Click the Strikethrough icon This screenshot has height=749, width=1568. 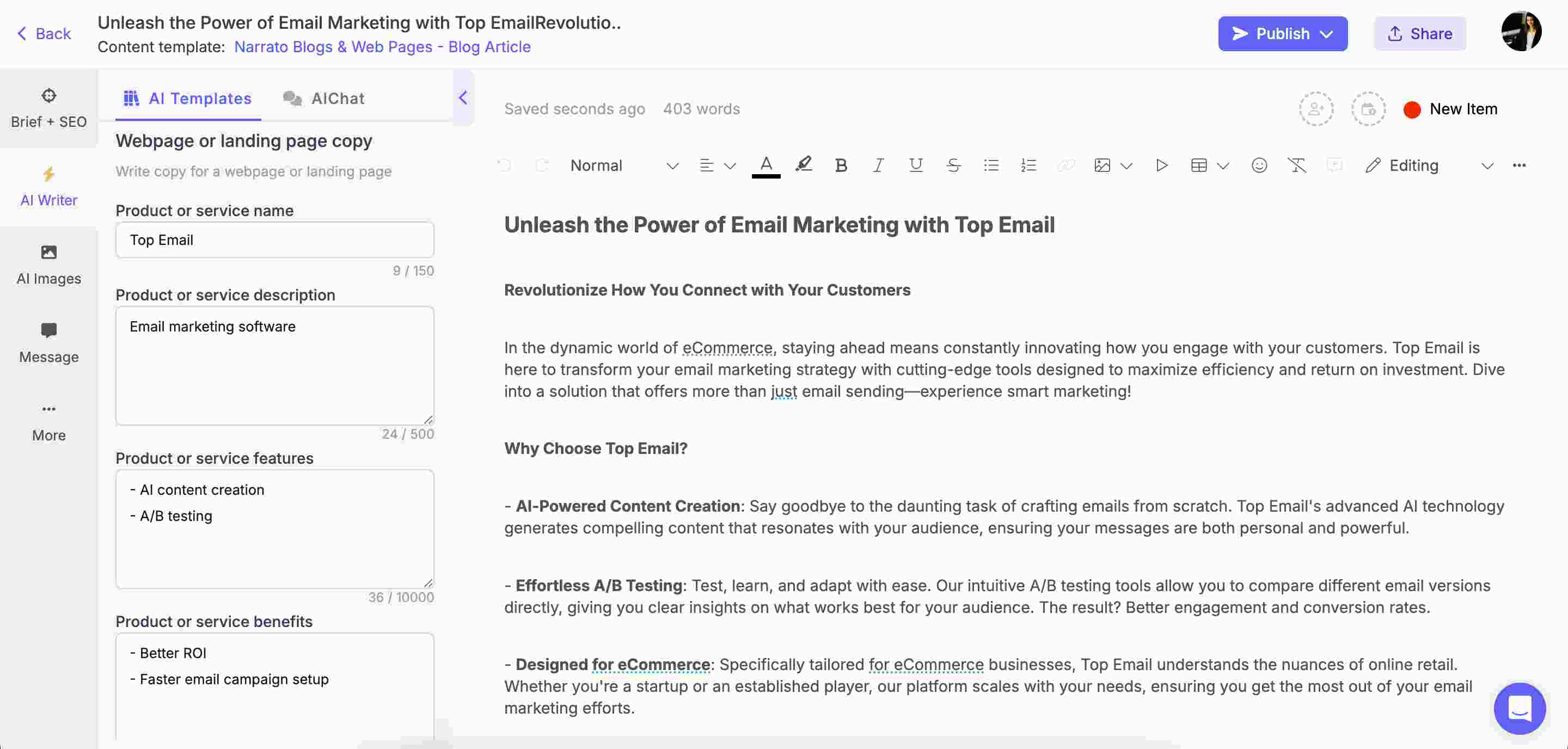953,165
